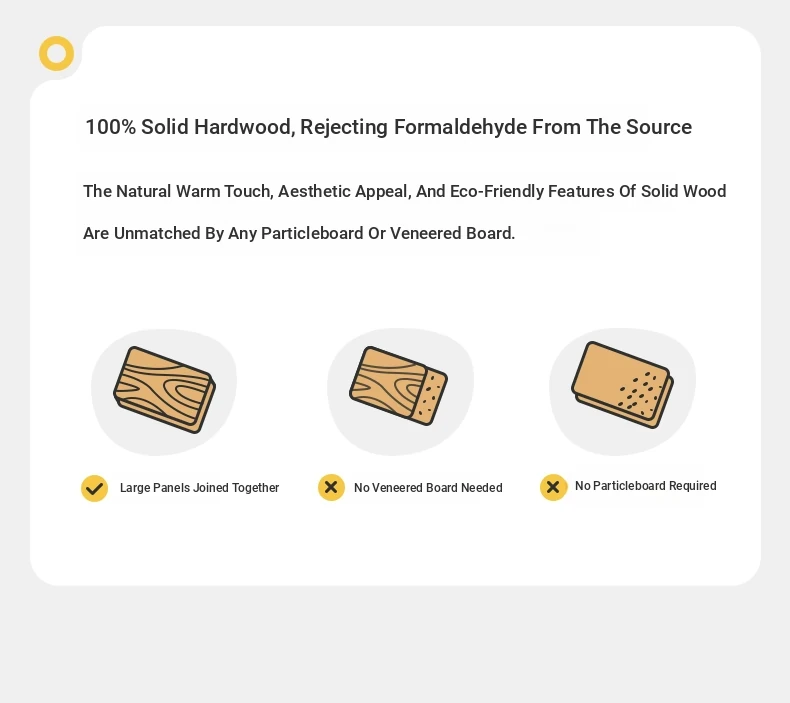This screenshot has width=790, height=703.
Task: Click the speckled end of veneered board icon
Action: pyautogui.click(x=431, y=398)
